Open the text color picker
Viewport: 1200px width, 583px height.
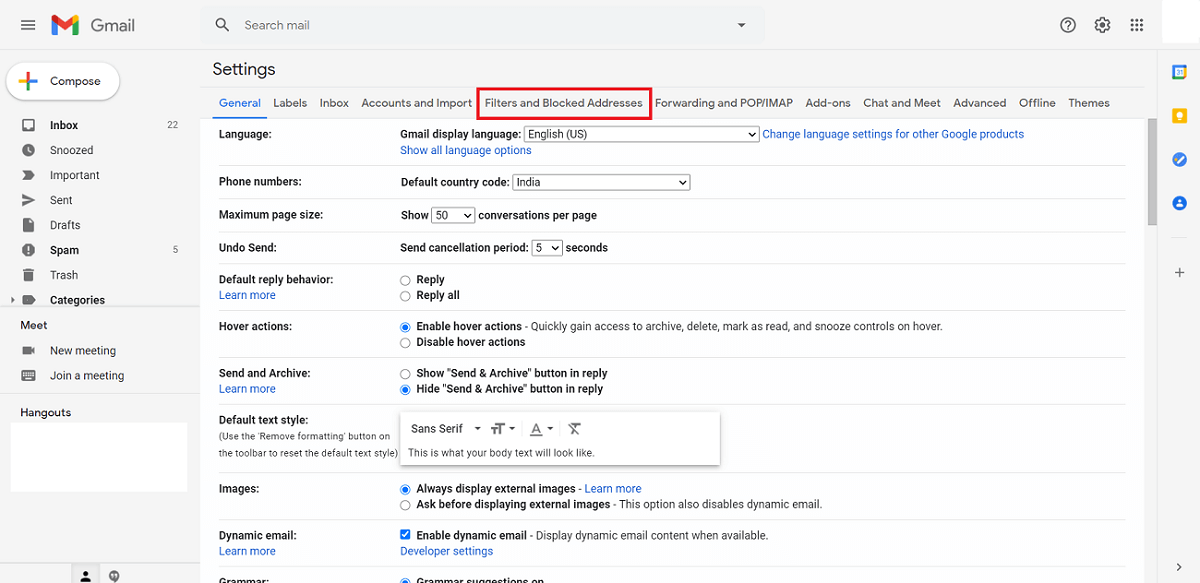[x=541, y=429]
